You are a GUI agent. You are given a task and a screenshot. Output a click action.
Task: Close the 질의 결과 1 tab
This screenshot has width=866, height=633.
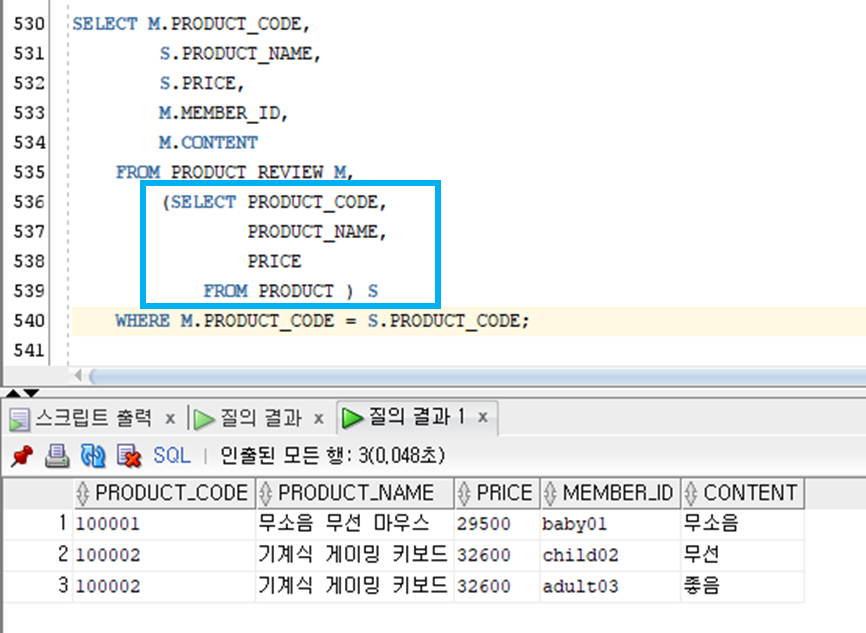483,418
